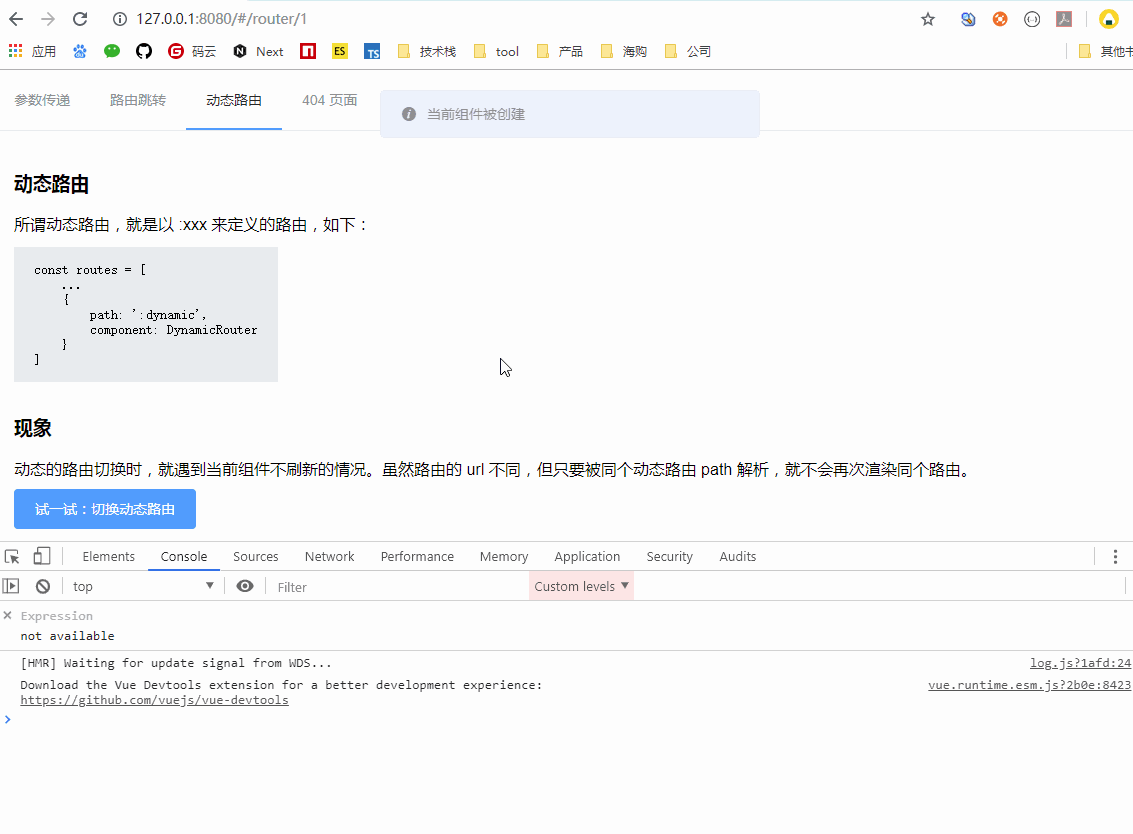Screen dimensions: 1133x834
Task: View site information icon in address bar
Action: pyautogui.click(x=120, y=19)
